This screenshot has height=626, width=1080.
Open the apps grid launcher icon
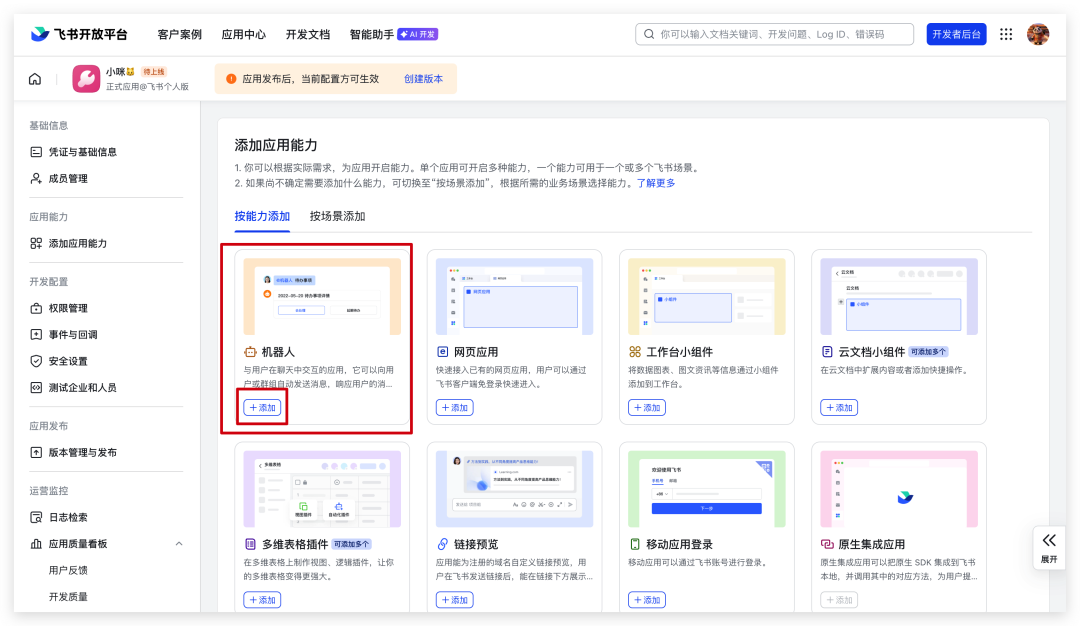[1006, 34]
